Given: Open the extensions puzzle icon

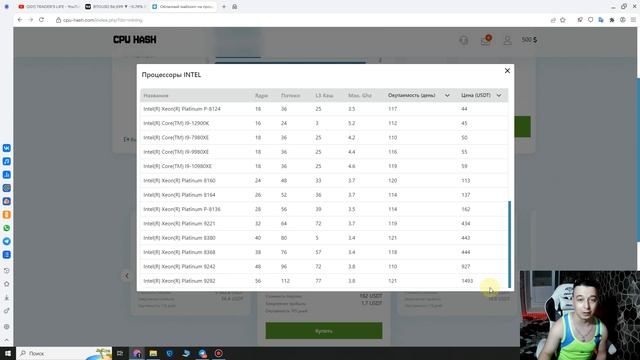Looking at the screenshot, I should point(611,20).
